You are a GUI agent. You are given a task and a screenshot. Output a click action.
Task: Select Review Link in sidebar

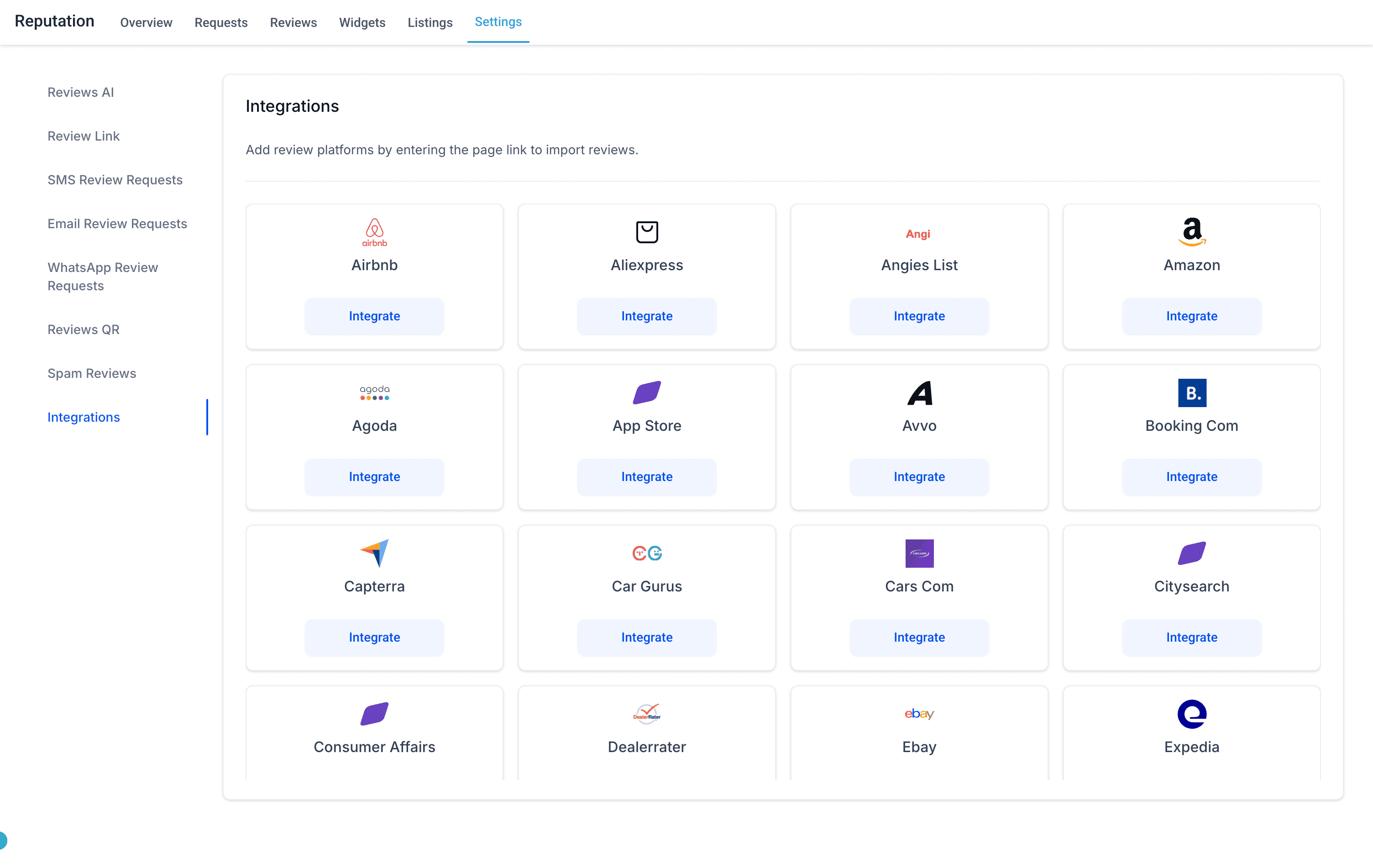tap(83, 136)
